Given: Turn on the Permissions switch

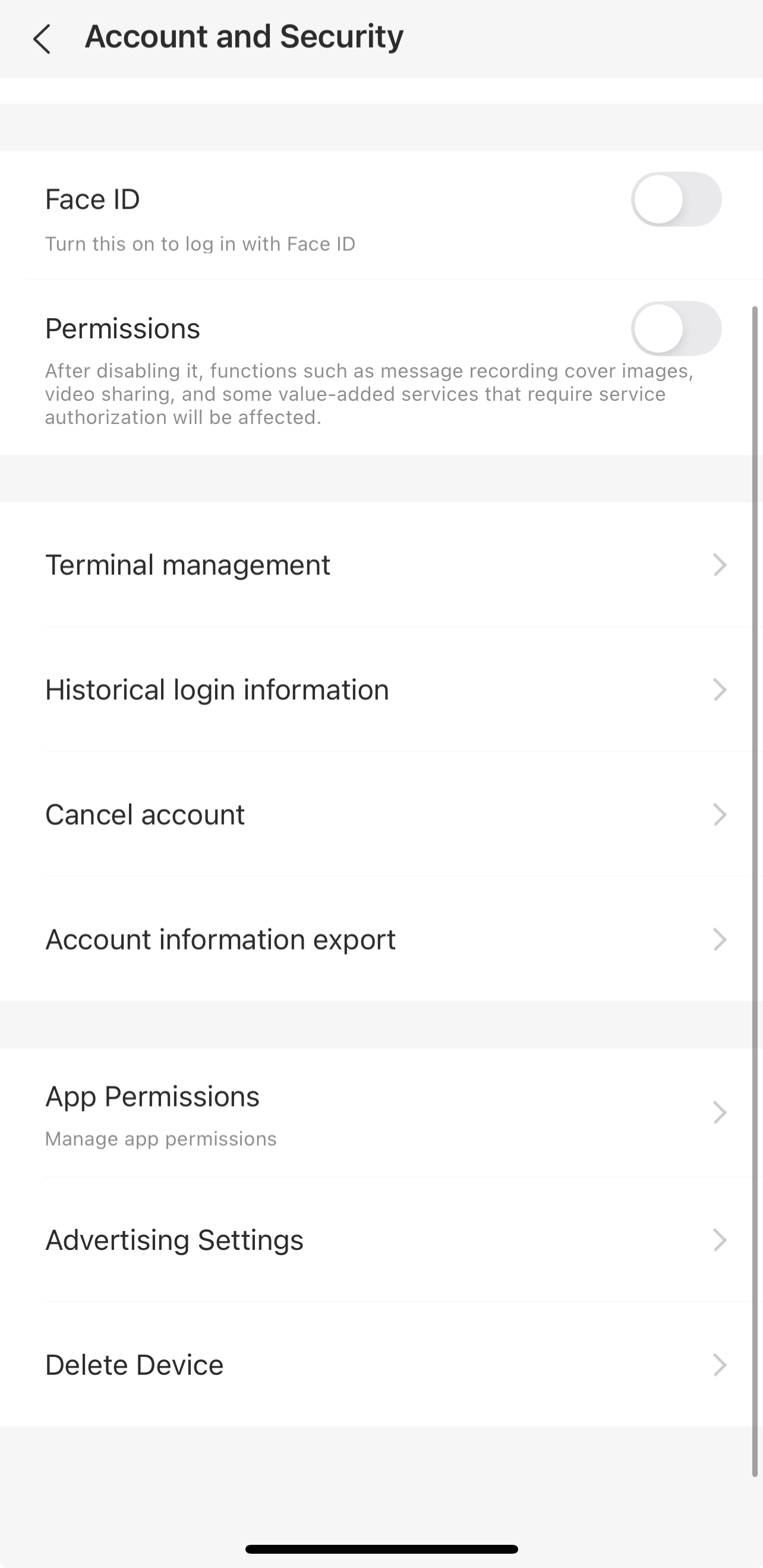Looking at the screenshot, I should coord(676,328).
